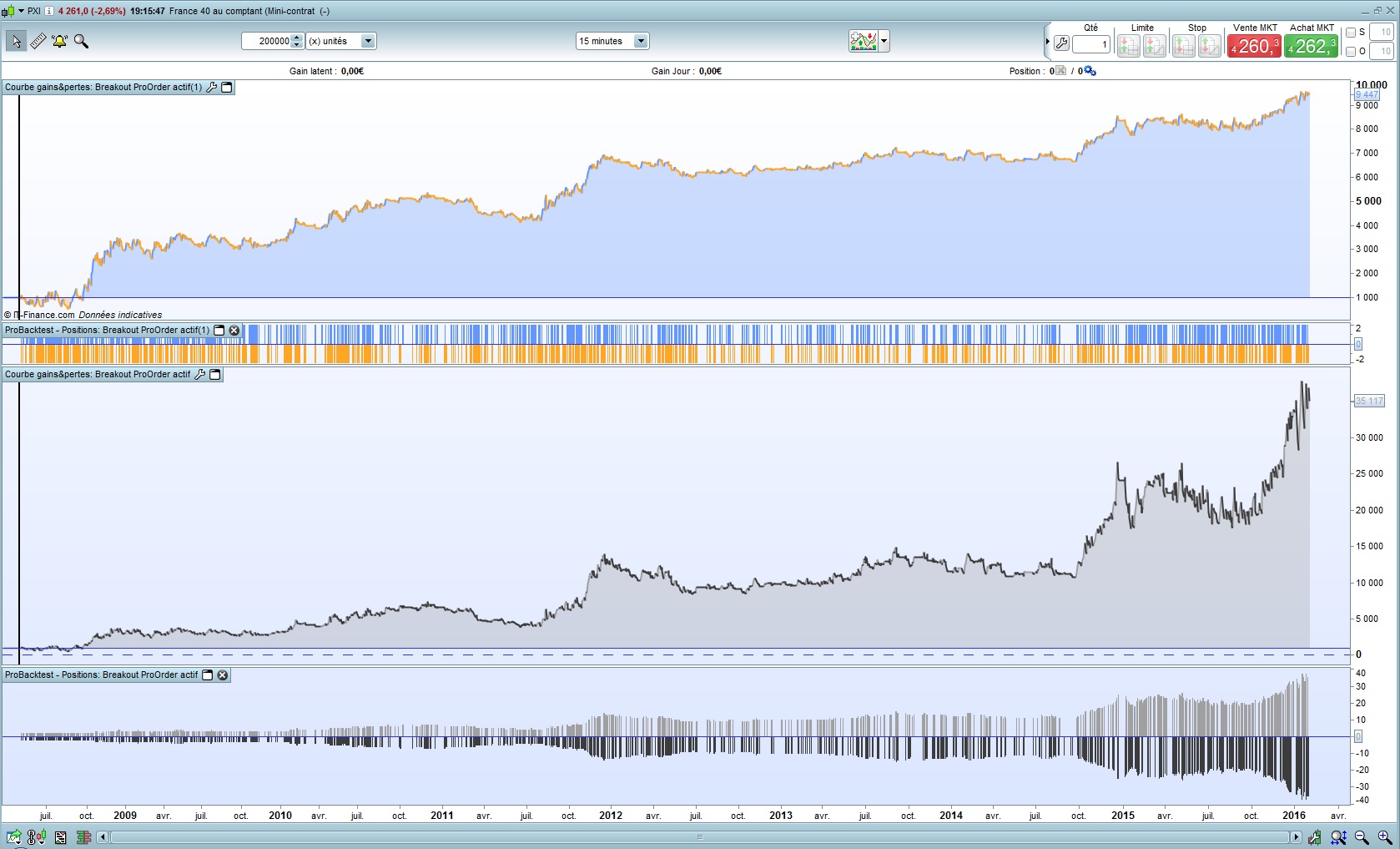Screen dimensions: 1400x849
Task: Click the horizontal chart scrollbar
Action: pyautogui.click(x=699, y=837)
